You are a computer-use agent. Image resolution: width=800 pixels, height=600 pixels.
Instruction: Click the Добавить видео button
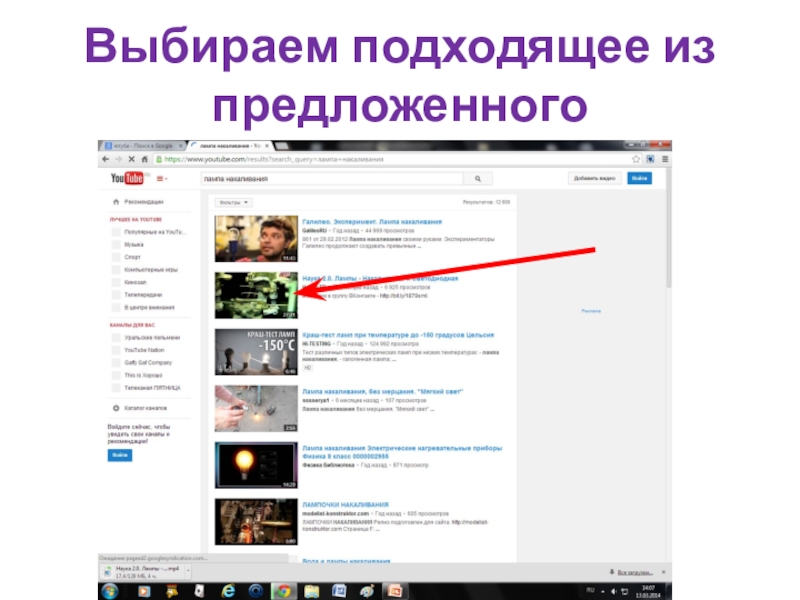tap(594, 178)
